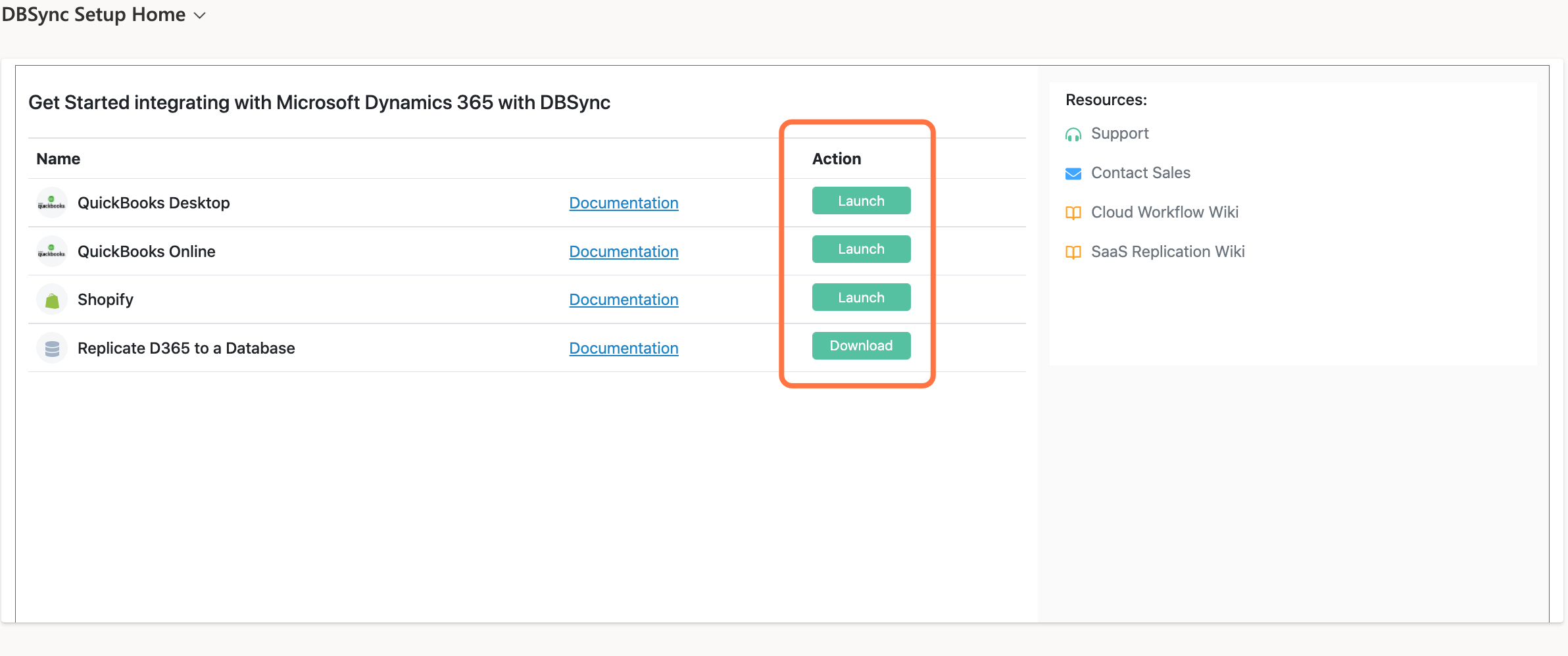The width and height of the screenshot is (1568, 656).
Task: Open the Contact Sales link
Action: click(1140, 173)
